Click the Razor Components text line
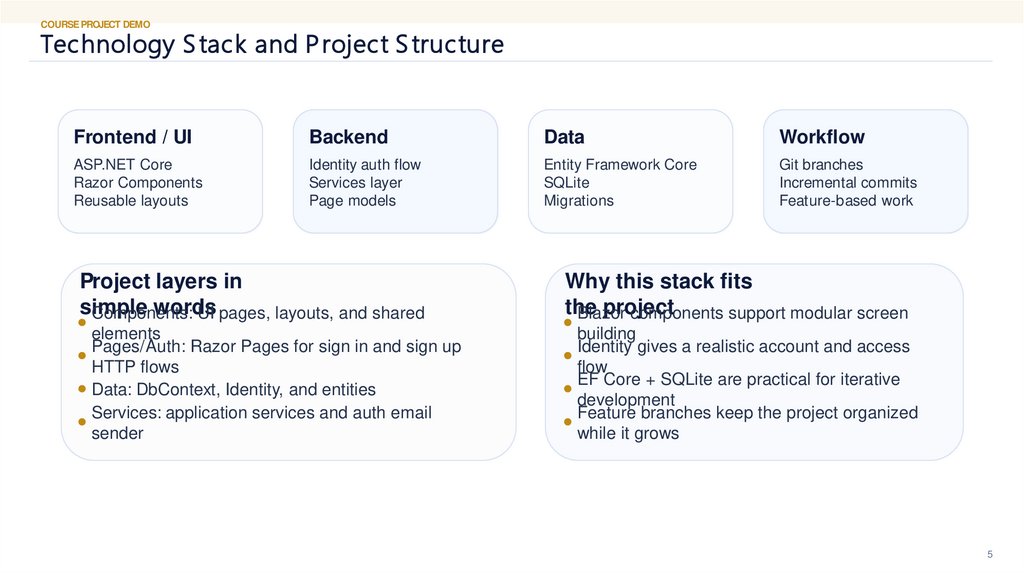The height and width of the screenshot is (574, 1024). 138,182
